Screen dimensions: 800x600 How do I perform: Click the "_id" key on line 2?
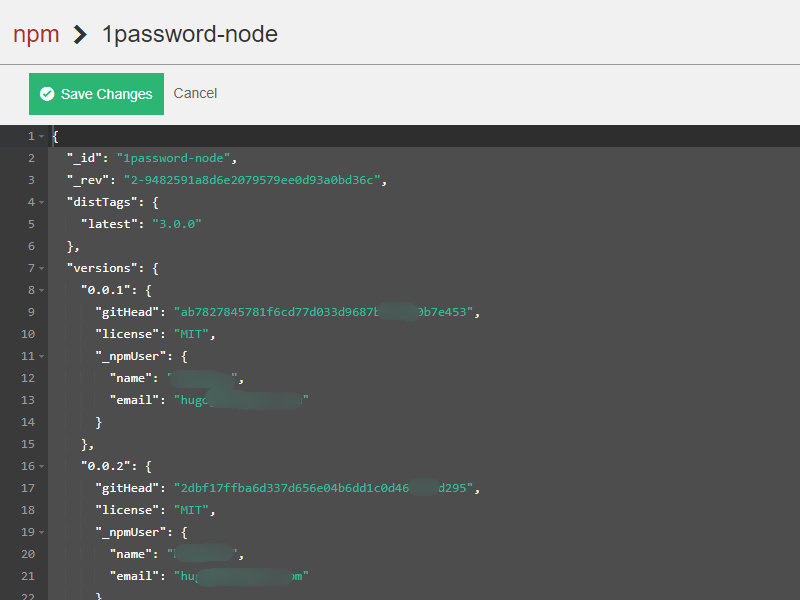pyautogui.click(x=84, y=158)
